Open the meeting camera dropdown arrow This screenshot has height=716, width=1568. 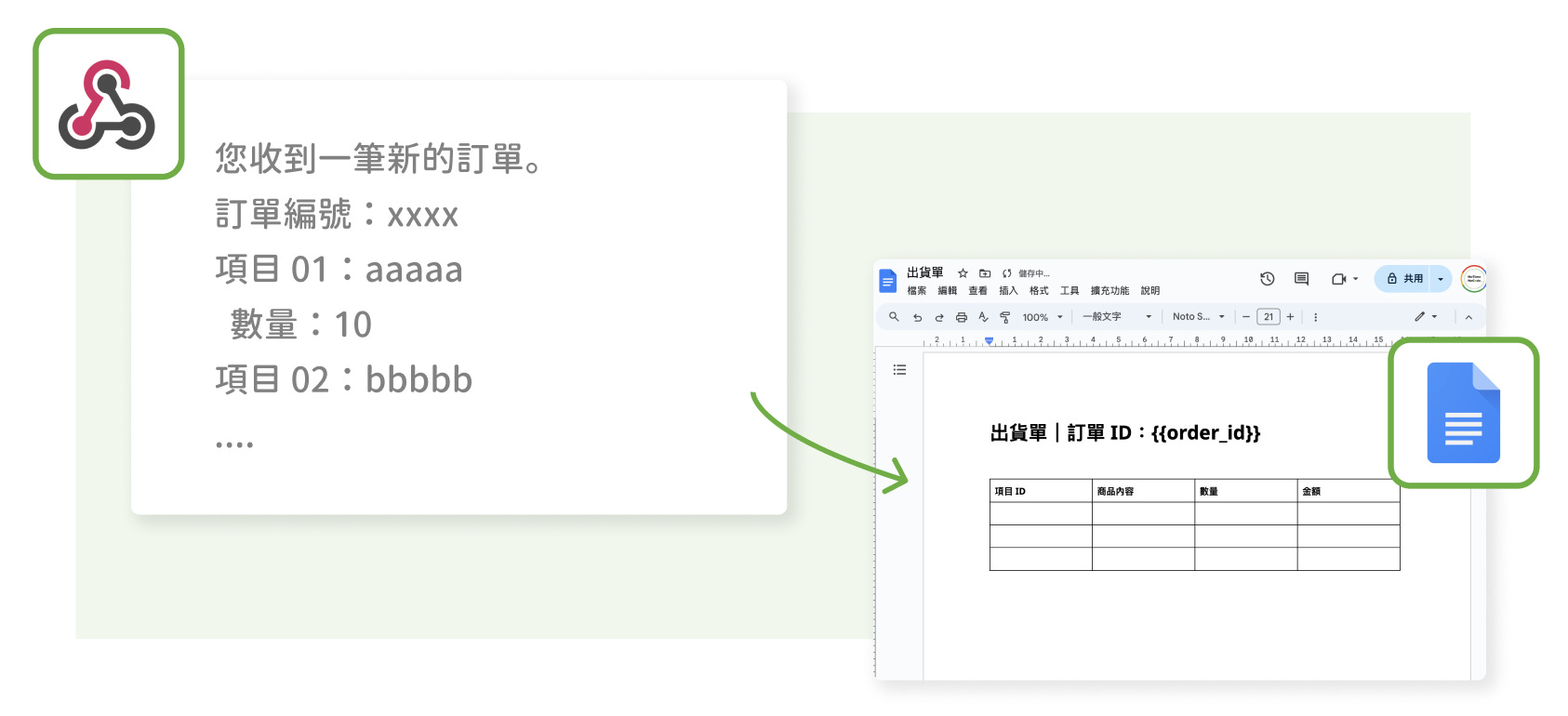(1355, 279)
